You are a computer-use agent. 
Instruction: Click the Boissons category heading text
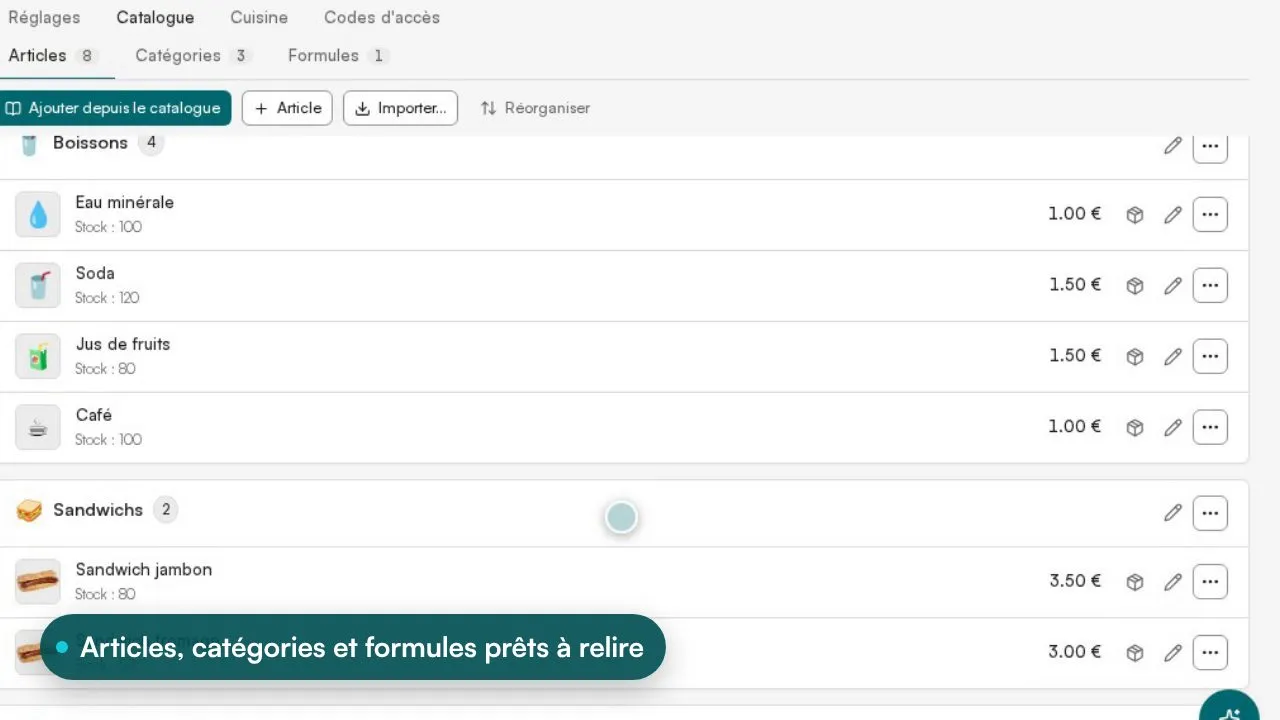coord(90,143)
